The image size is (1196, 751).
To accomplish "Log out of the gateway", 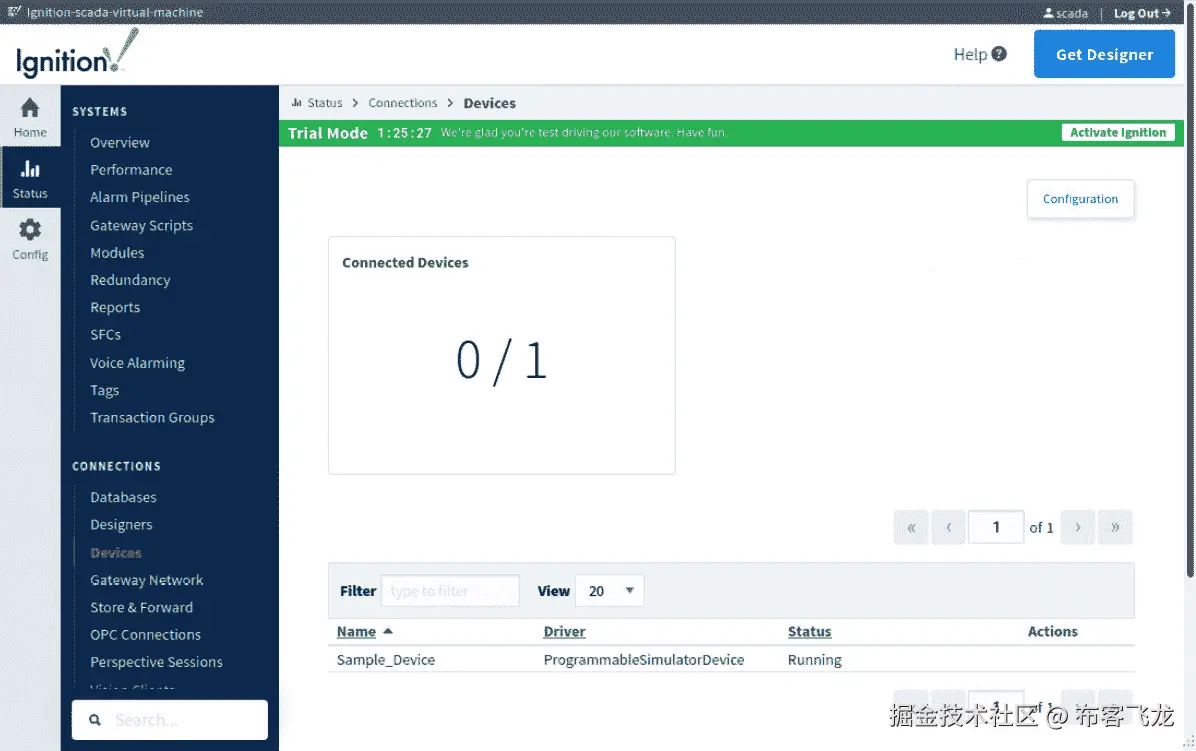I will (1142, 13).
